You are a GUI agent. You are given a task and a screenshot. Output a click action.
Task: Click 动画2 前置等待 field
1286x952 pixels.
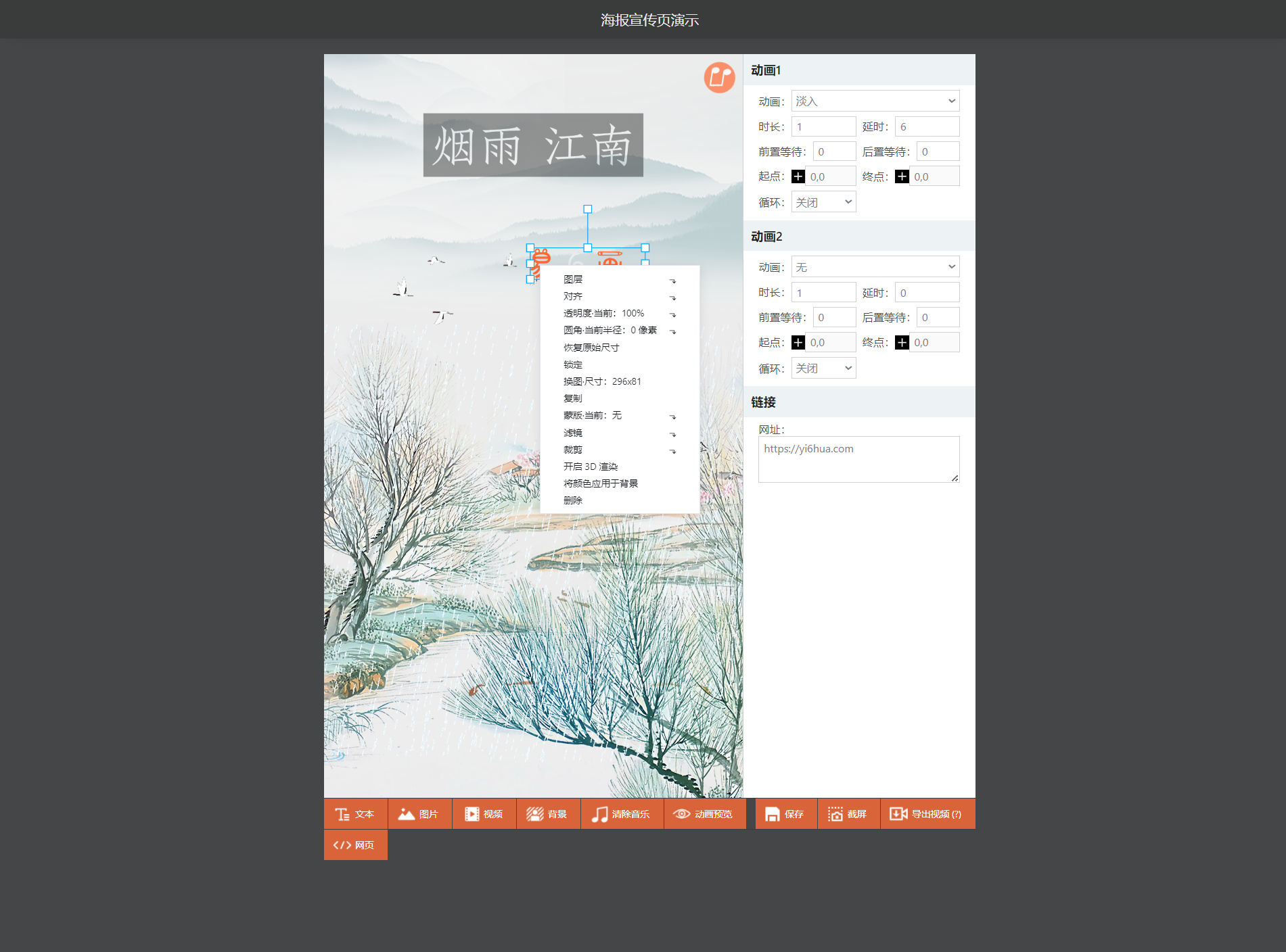(834, 318)
